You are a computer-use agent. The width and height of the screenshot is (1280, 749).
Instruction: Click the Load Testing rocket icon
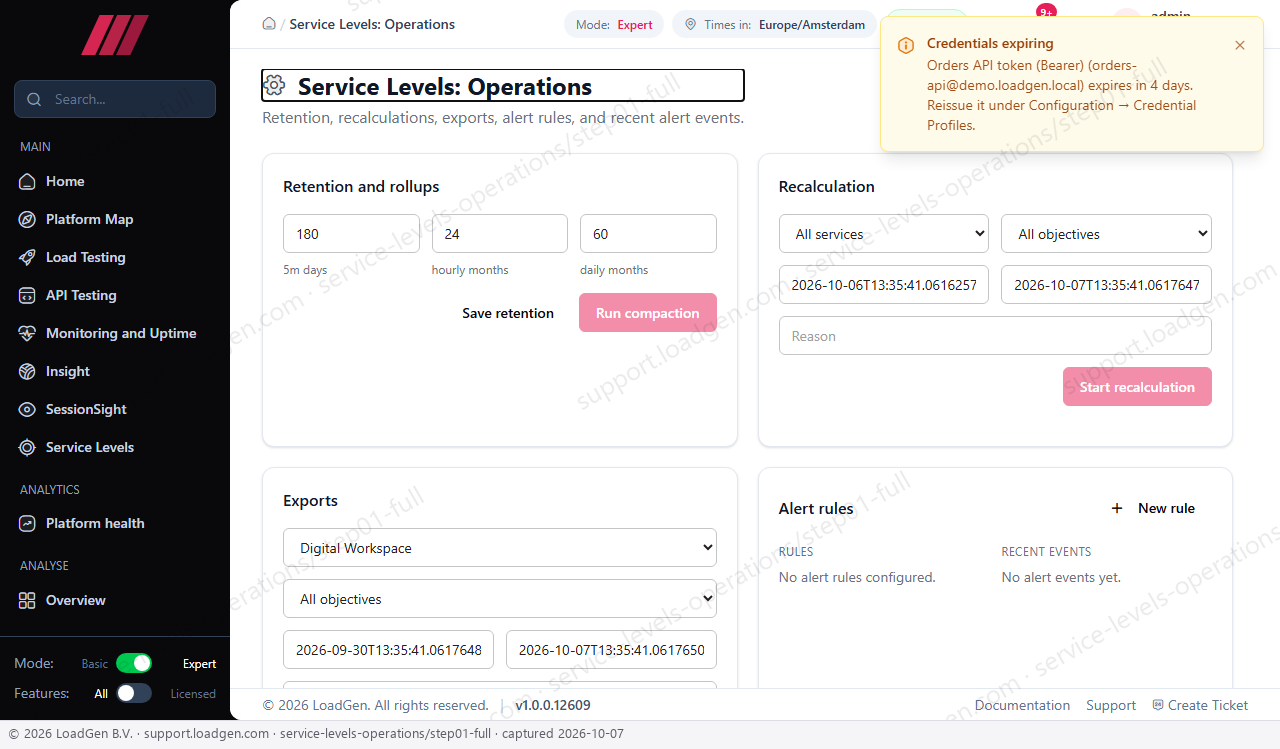pyautogui.click(x=27, y=257)
